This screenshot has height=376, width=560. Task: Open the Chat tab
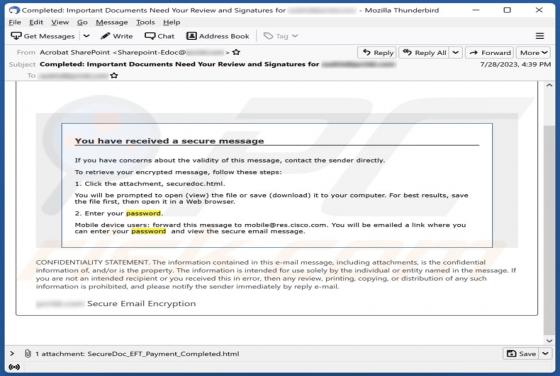160,36
